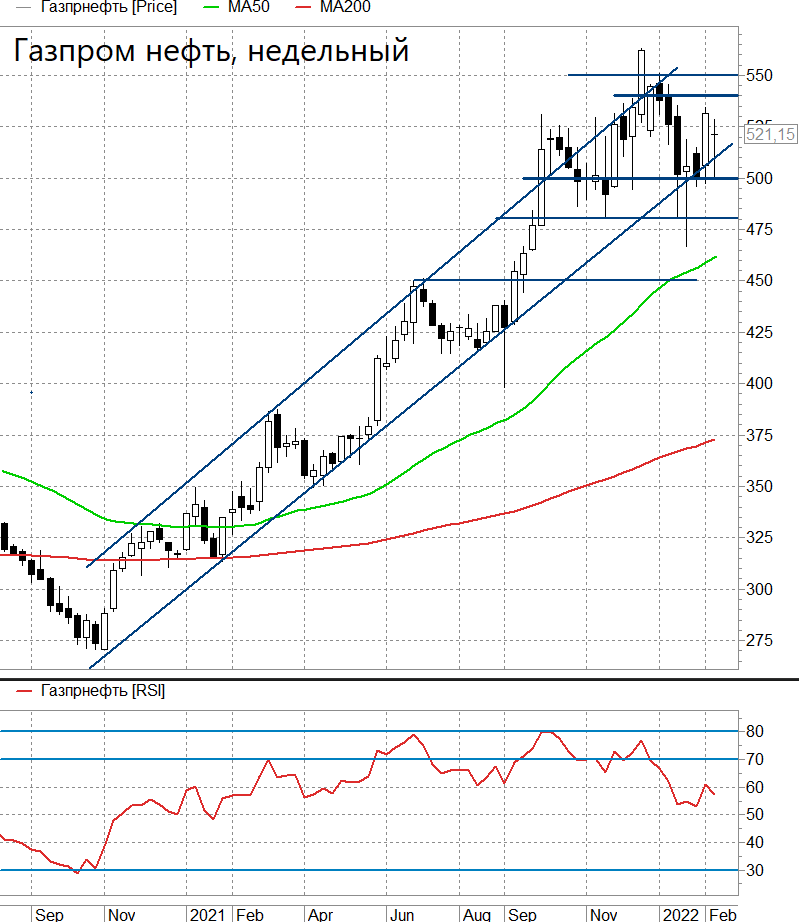Click the RSI axis value 70

click(x=754, y=759)
